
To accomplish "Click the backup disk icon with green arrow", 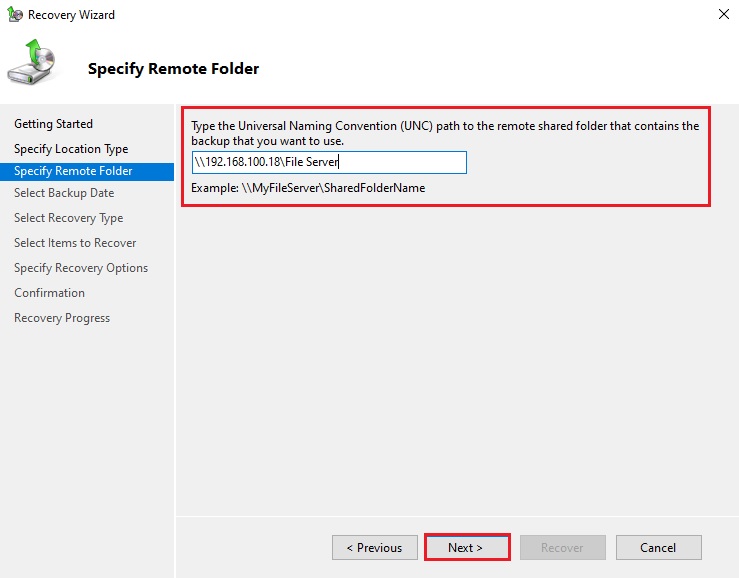I will pyautogui.click(x=34, y=64).
